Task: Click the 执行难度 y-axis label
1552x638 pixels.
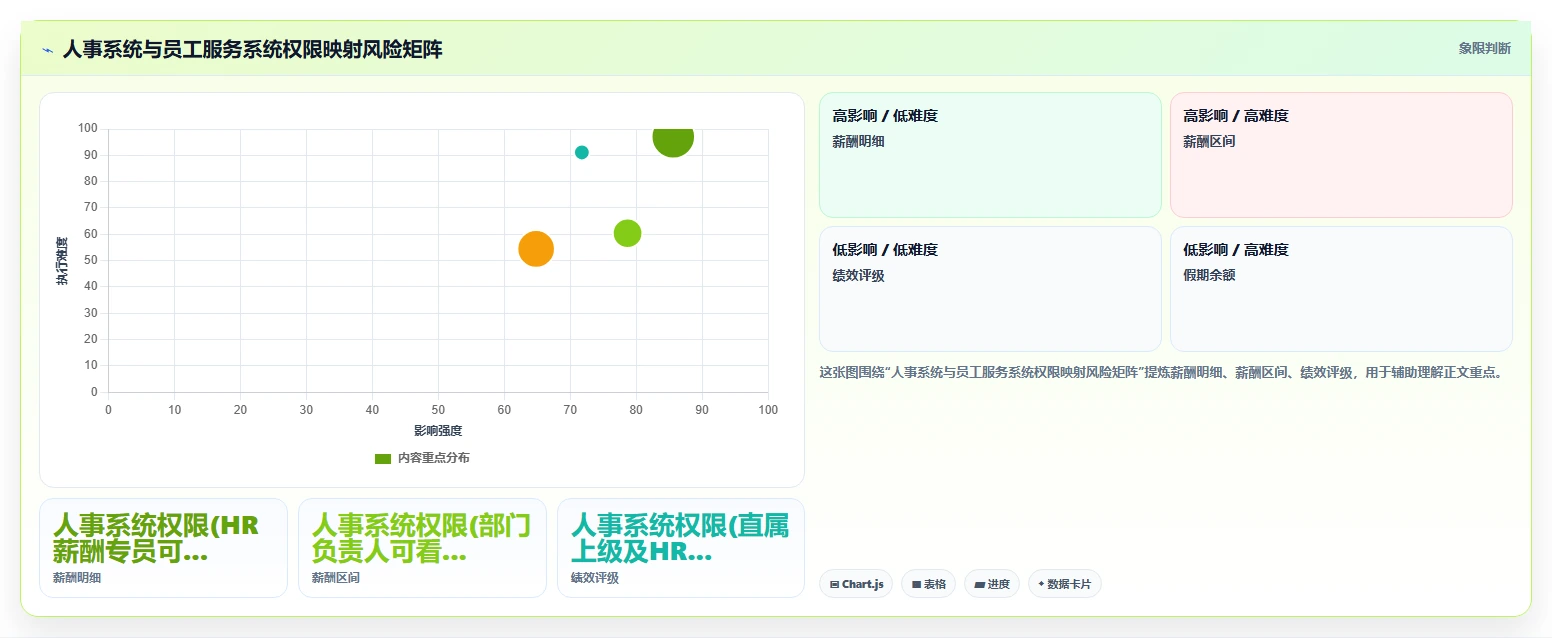Action: (62, 261)
